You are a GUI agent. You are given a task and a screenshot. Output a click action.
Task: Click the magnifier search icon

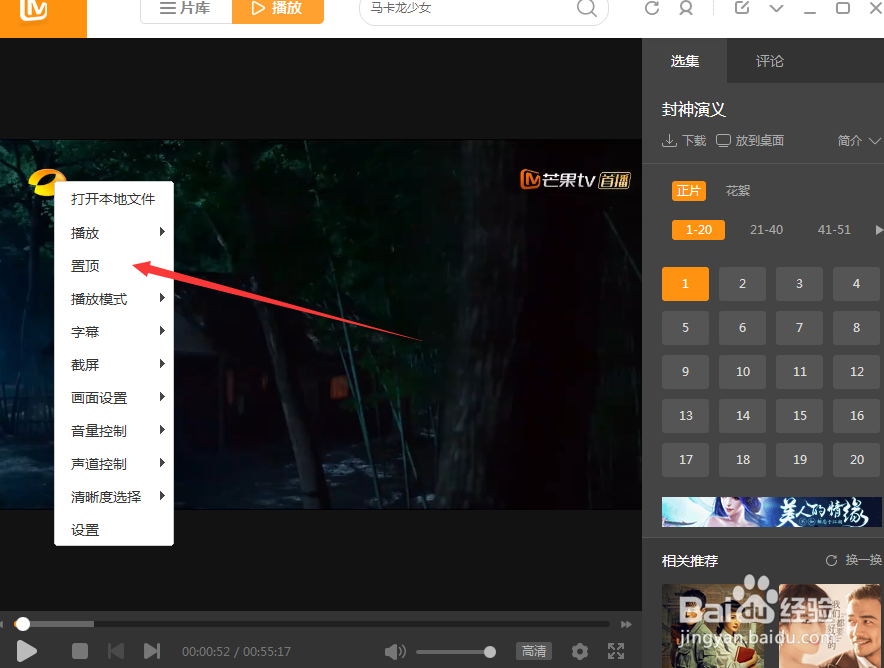pyautogui.click(x=586, y=8)
